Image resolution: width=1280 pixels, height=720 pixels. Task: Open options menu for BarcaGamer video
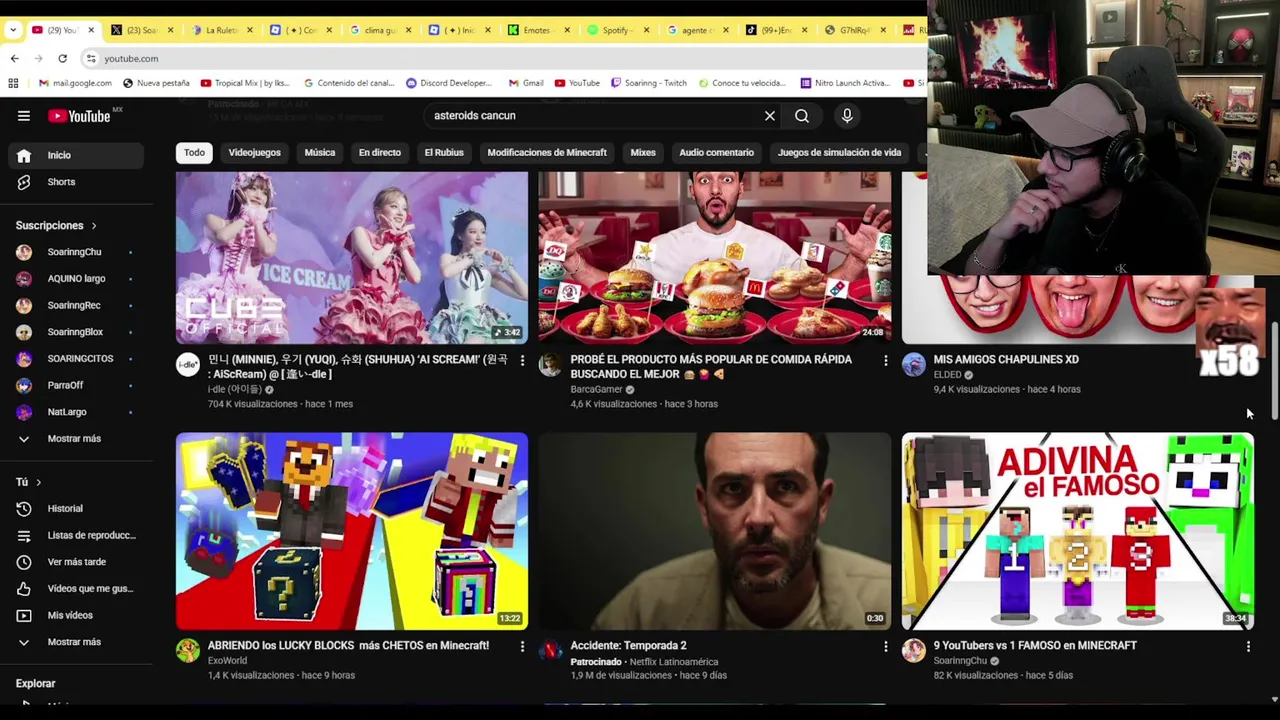tap(885, 360)
